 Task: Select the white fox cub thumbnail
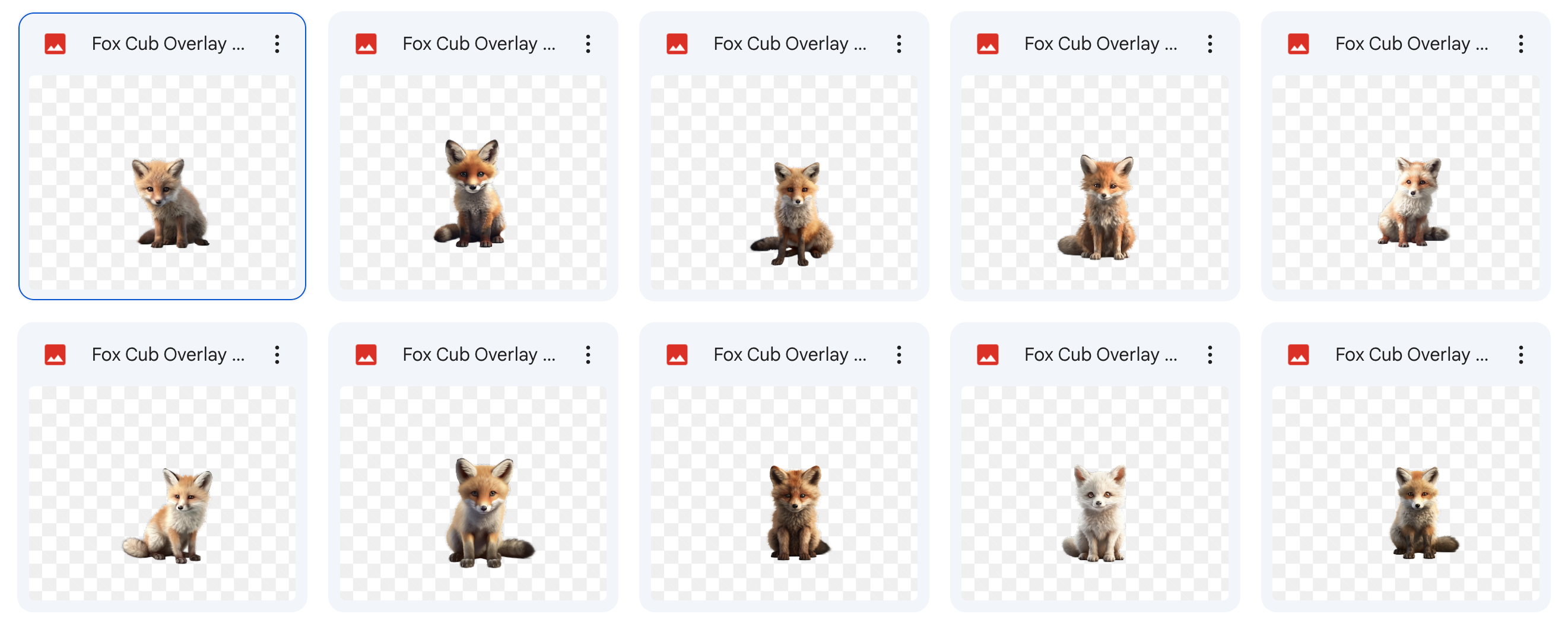click(1094, 493)
